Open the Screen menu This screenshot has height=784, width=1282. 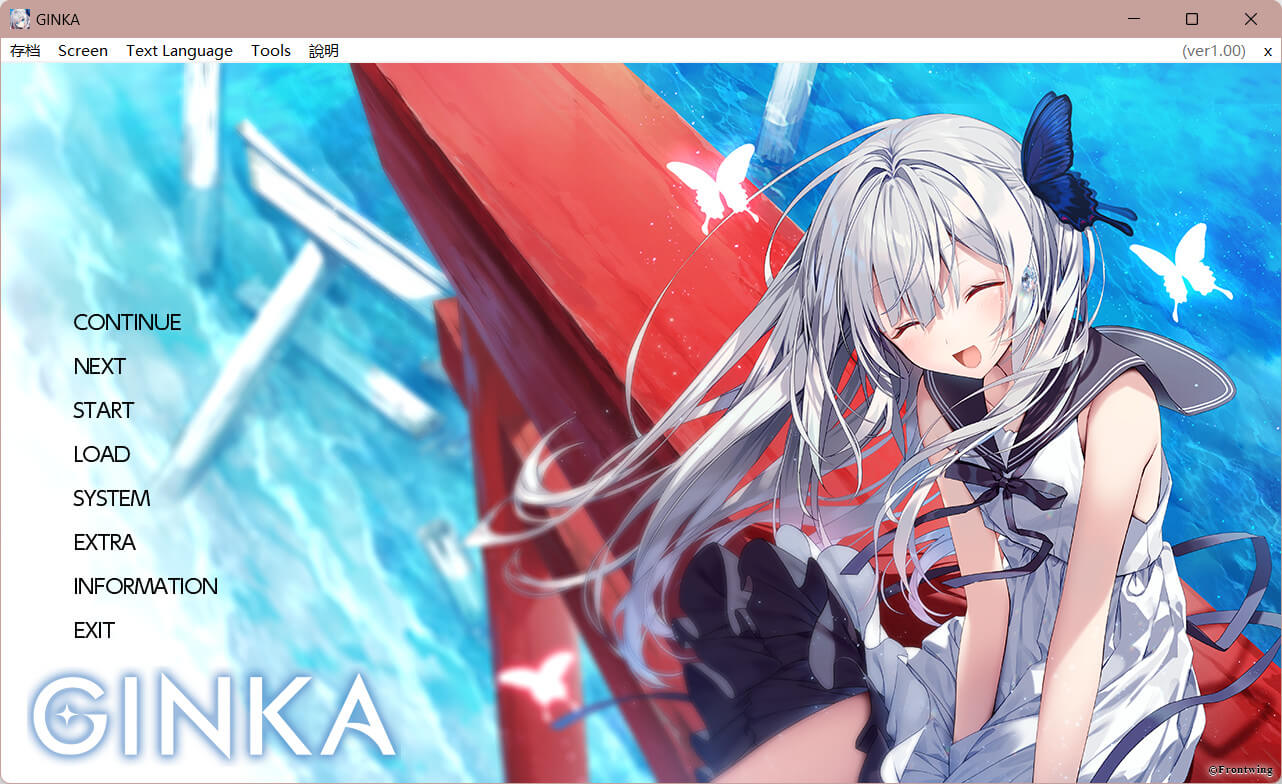click(x=83, y=51)
